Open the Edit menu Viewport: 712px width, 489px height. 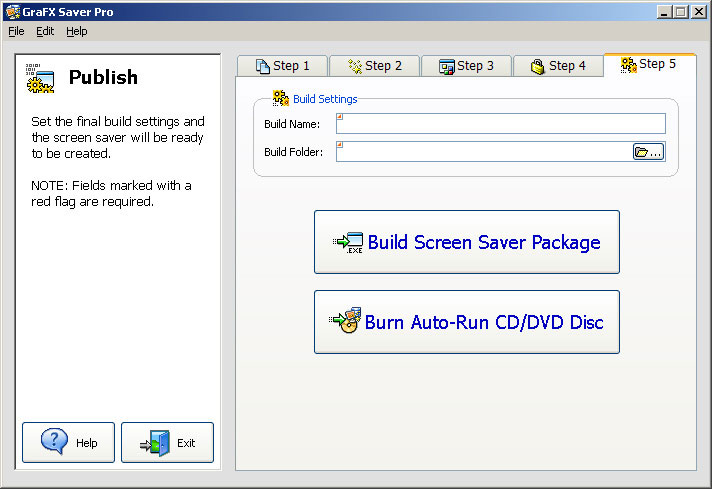(45, 31)
